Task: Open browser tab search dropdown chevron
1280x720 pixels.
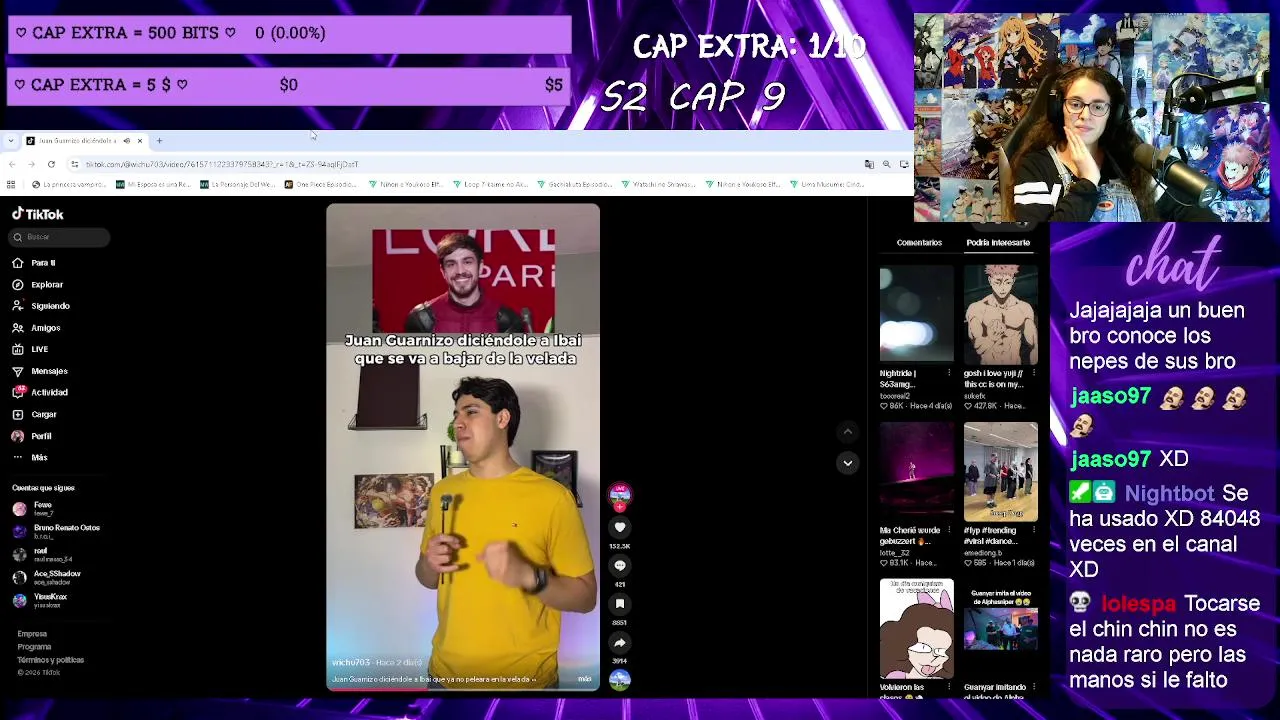Action: point(10,141)
